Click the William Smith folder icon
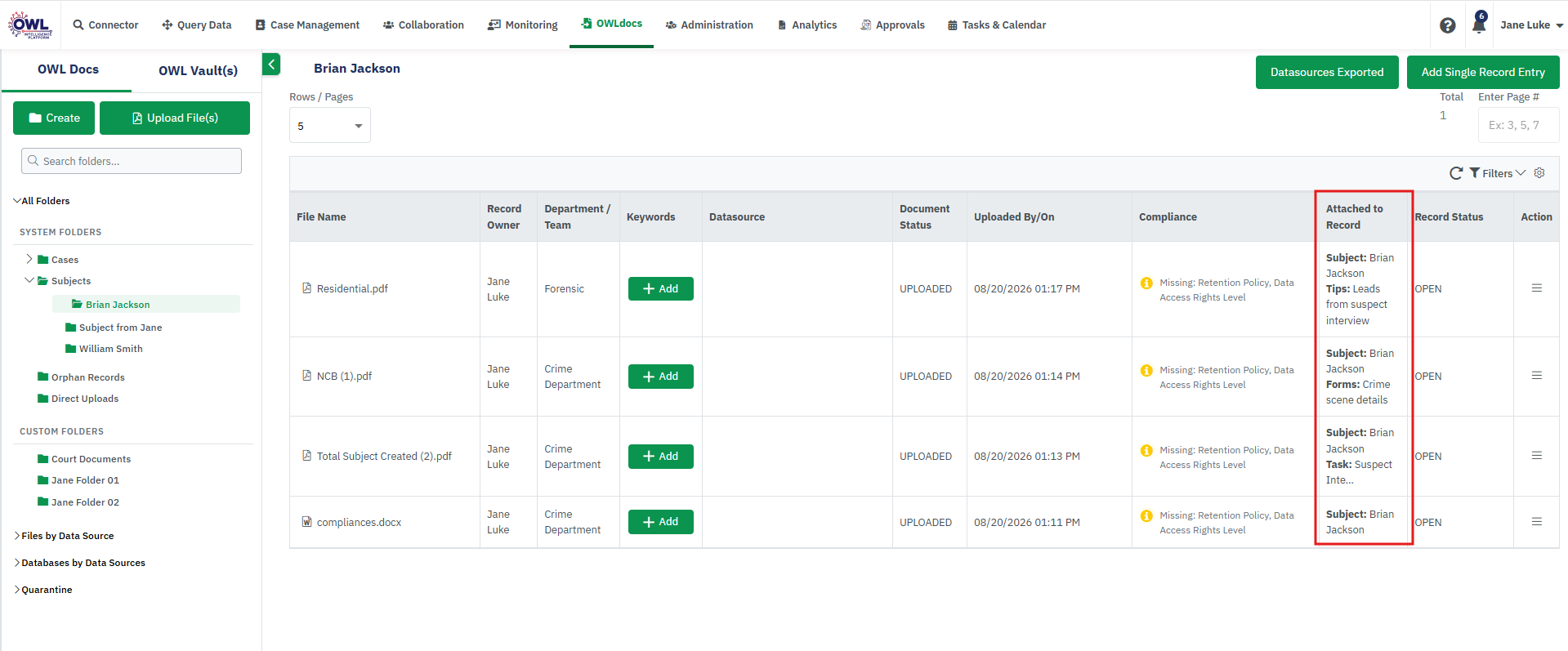The image size is (1568, 651). pos(71,349)
